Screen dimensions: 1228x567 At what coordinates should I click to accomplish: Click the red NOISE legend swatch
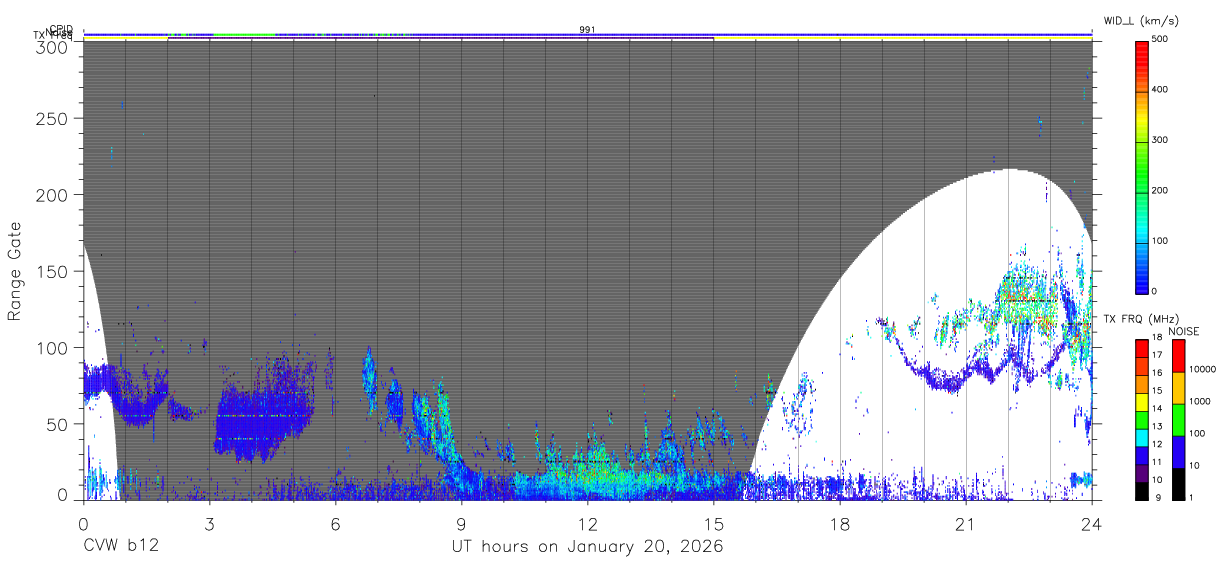1178,356
